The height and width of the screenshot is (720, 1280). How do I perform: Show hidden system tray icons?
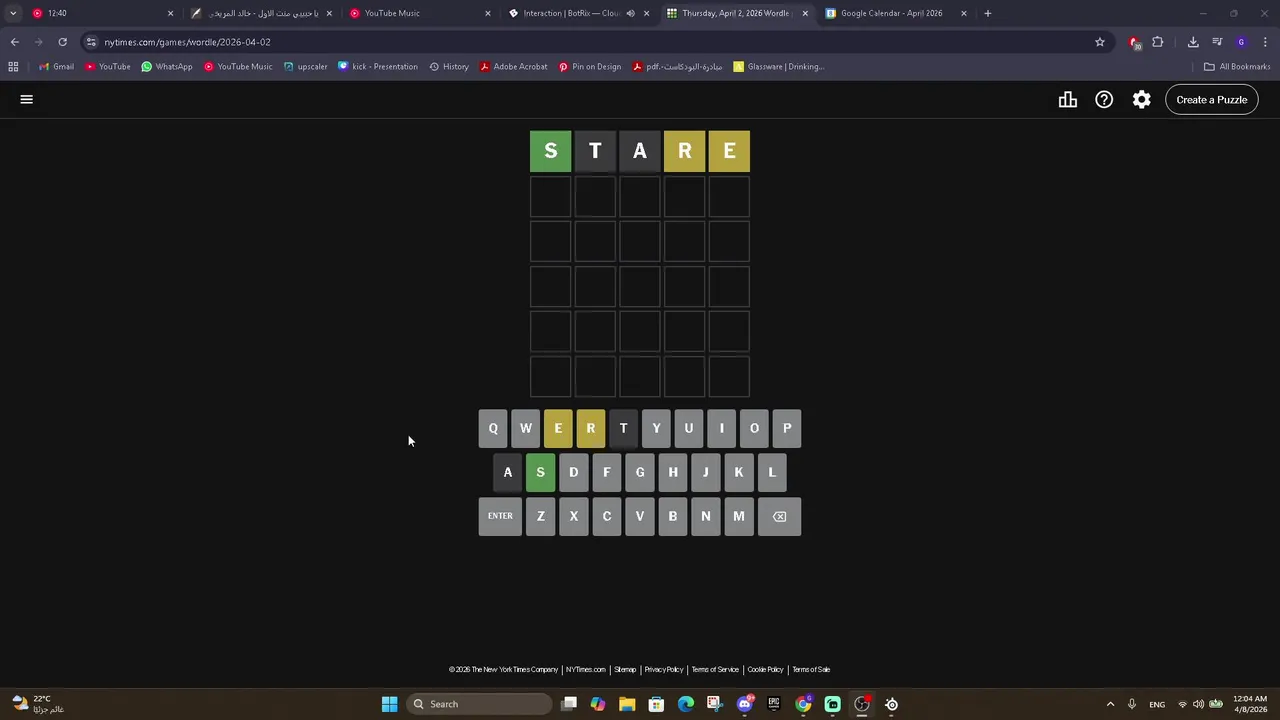pos(1110,704)
